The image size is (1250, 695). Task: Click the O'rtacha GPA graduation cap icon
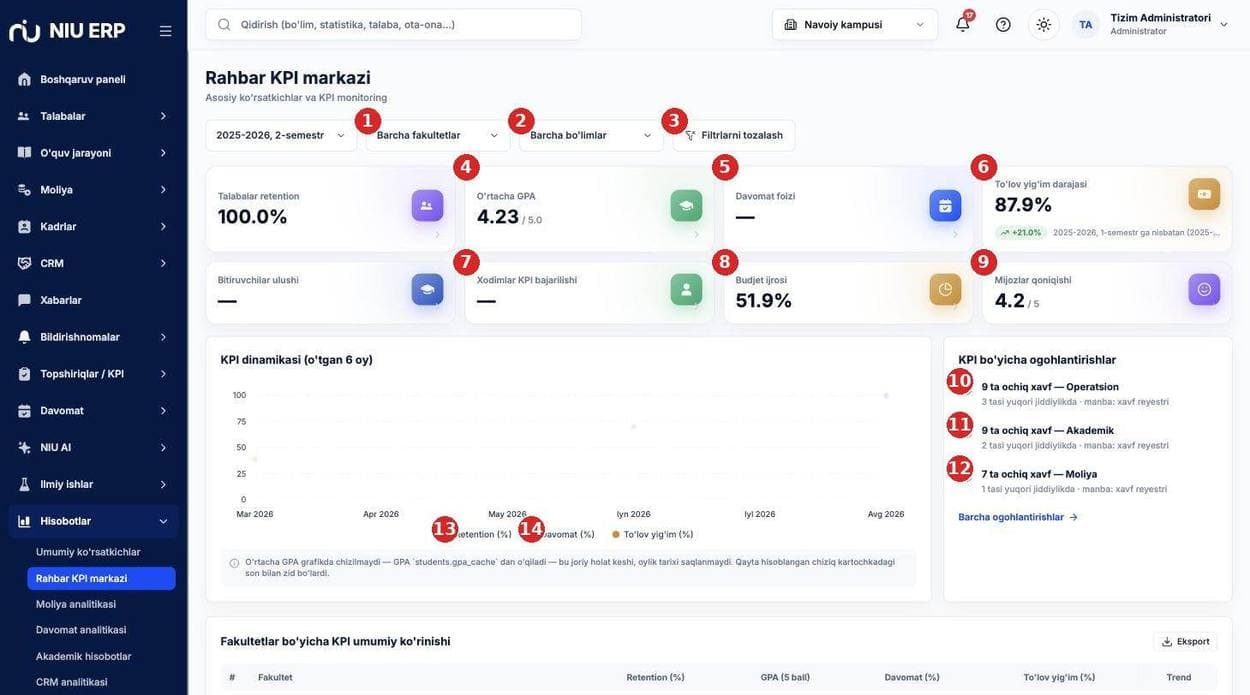click(686, 206)
